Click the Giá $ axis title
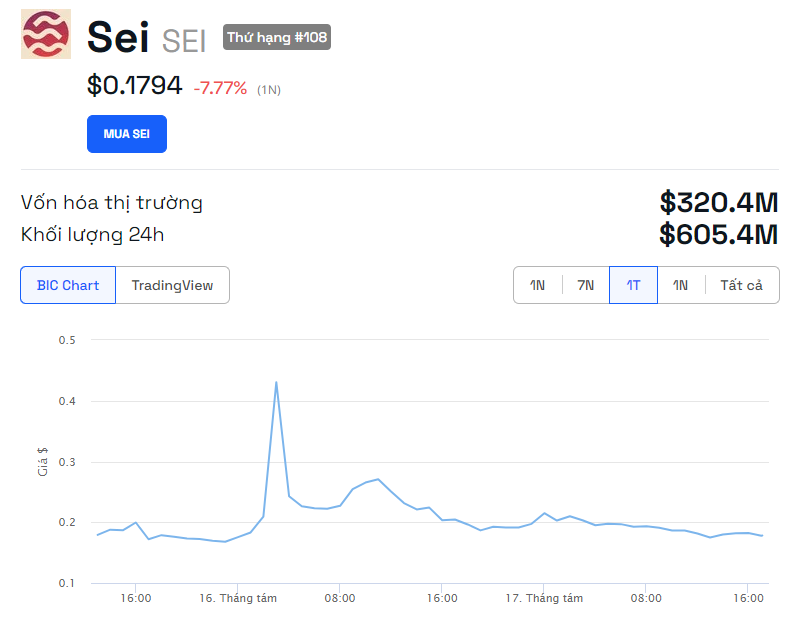The image size is (805, 625). [x=42, y=461]
